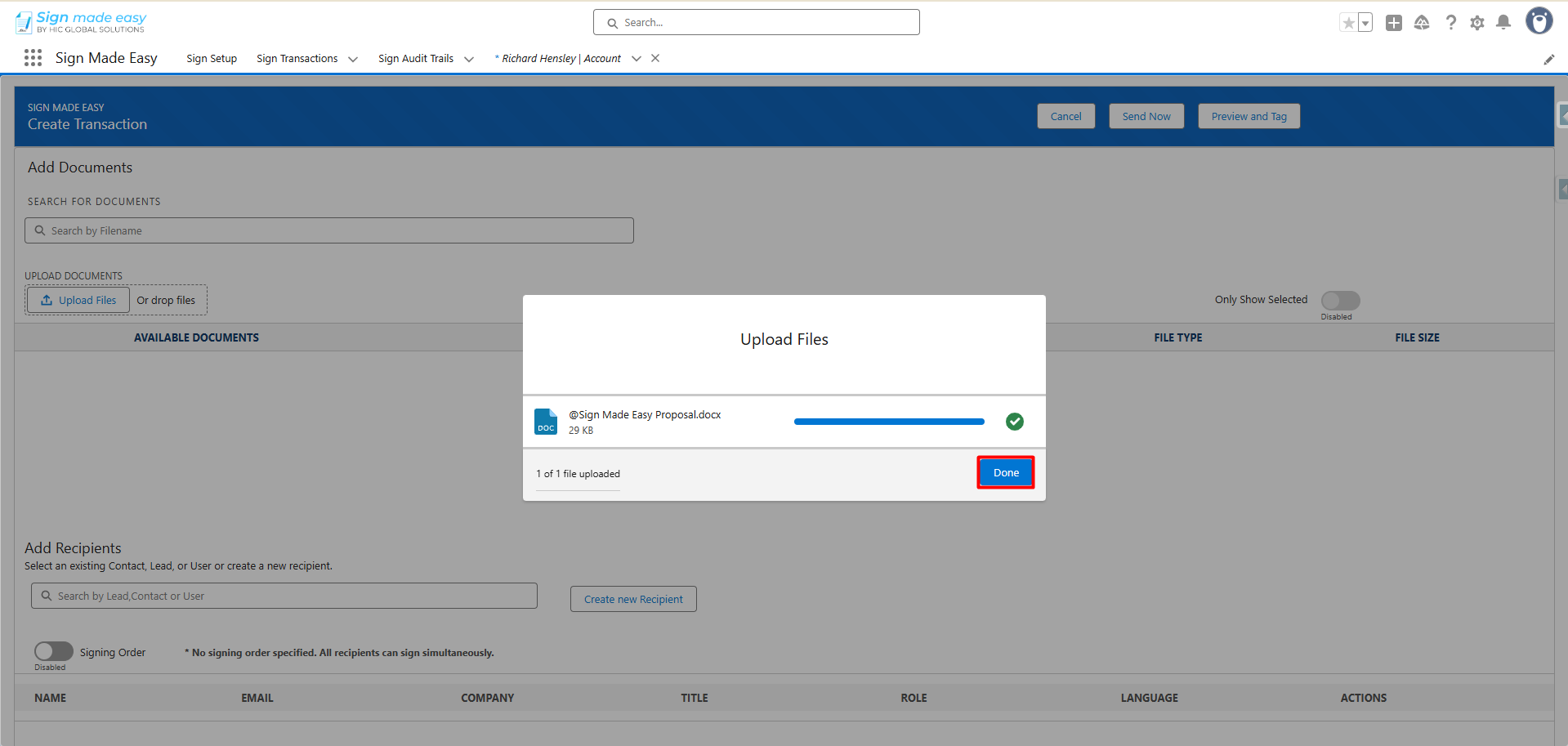Click the Done button in Upload Files

click(x=1006, y=472)
